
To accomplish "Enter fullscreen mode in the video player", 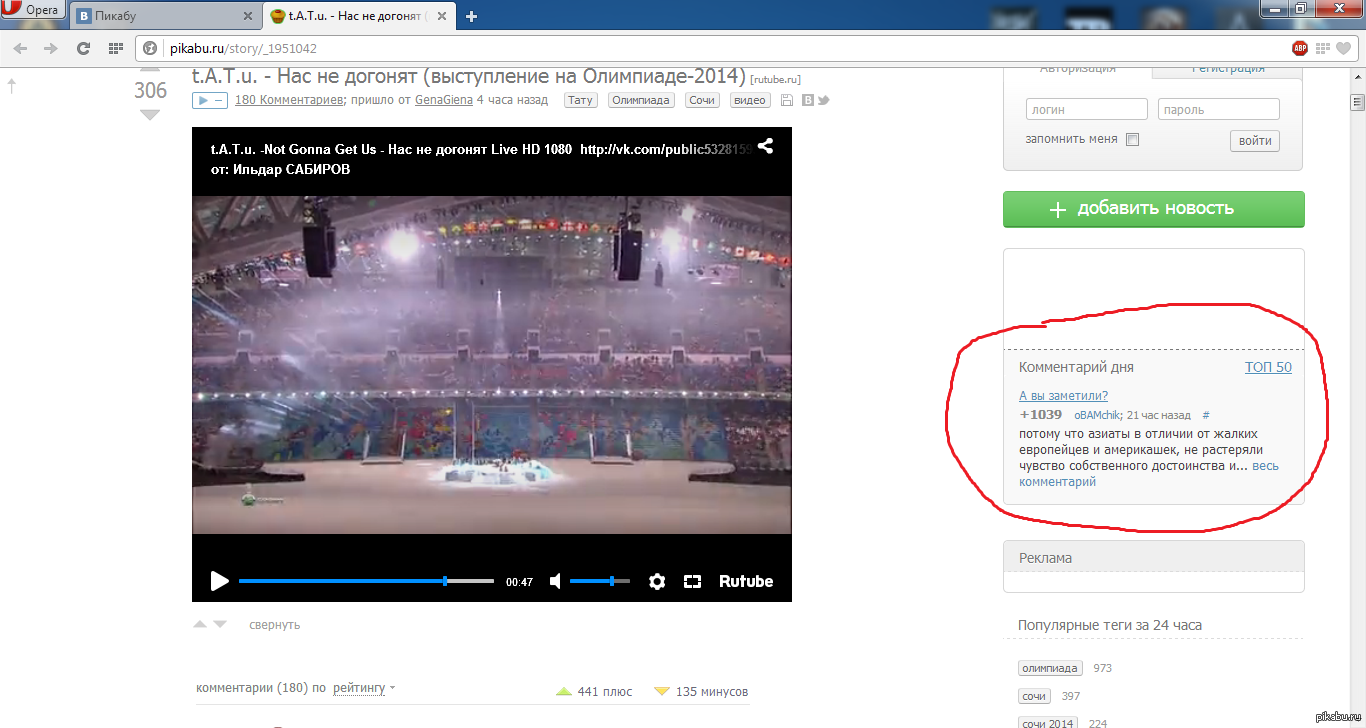I will (692, 581).
